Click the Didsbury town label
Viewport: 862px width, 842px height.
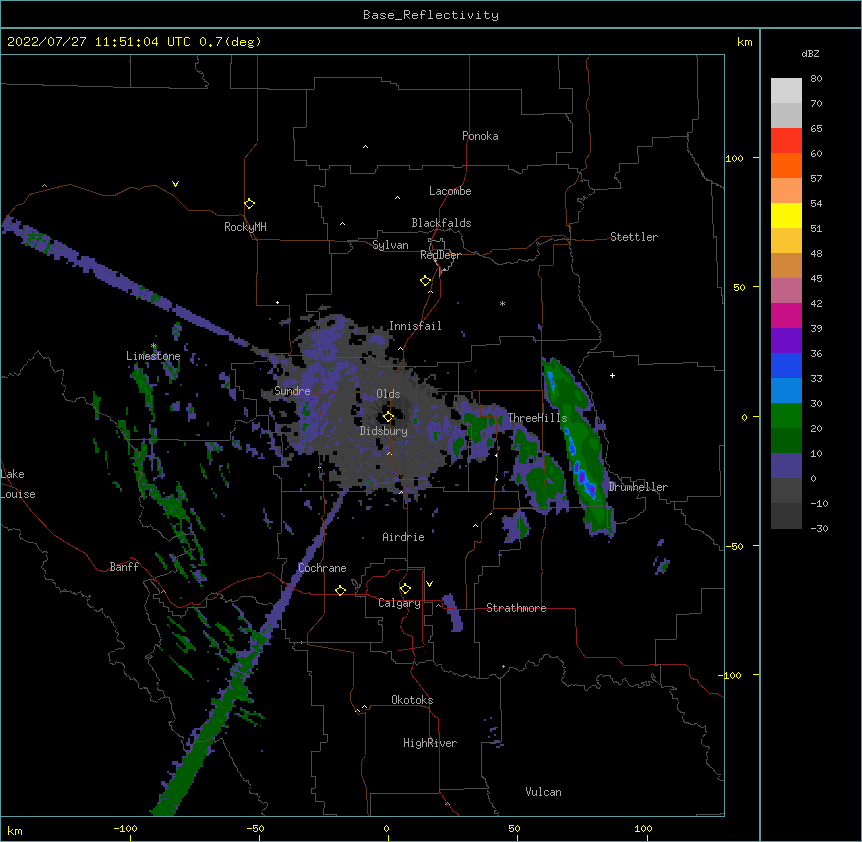(x=384, y=431)
